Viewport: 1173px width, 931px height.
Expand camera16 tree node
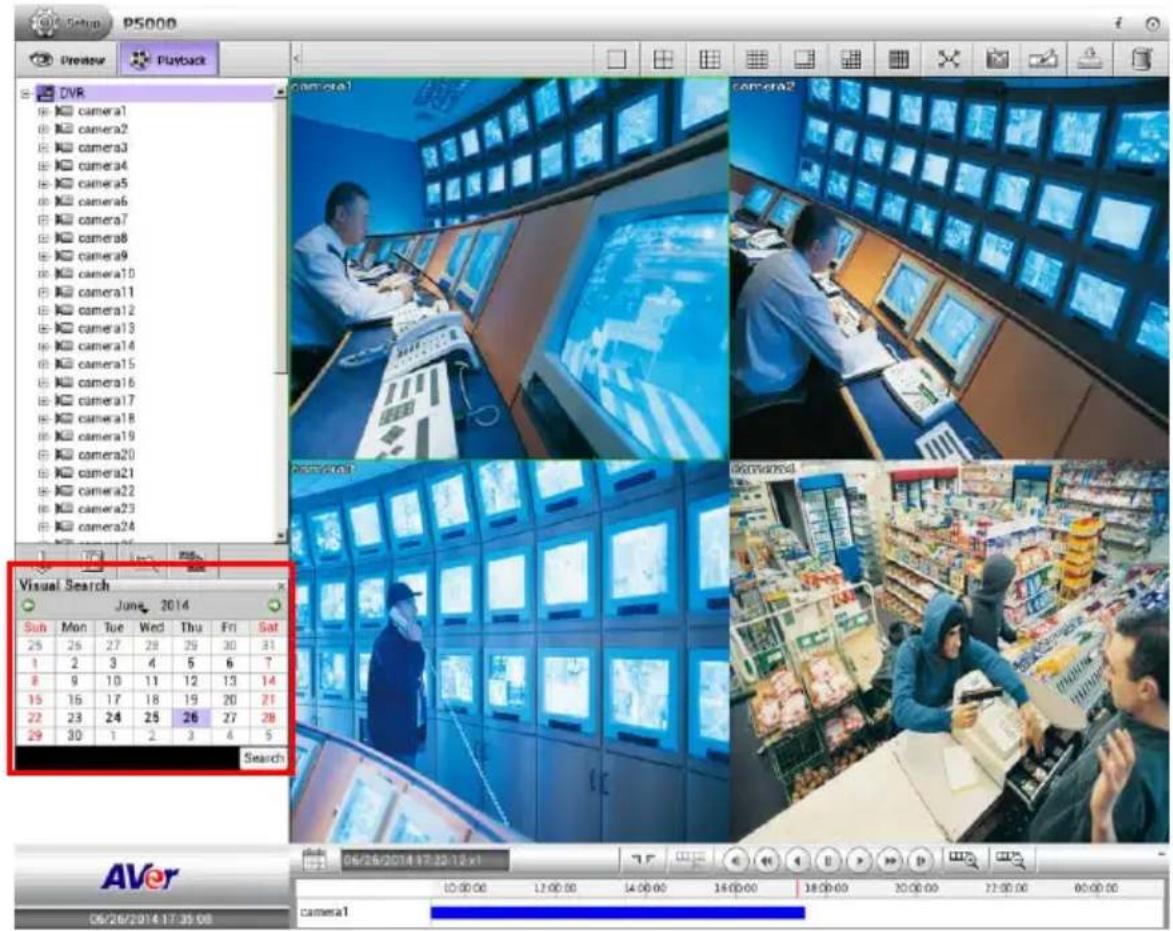coord(43,383)
